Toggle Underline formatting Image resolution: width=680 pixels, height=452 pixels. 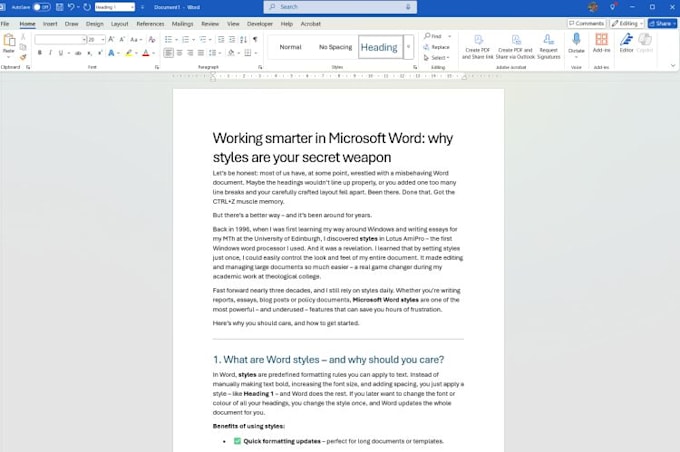coord(61,53)
